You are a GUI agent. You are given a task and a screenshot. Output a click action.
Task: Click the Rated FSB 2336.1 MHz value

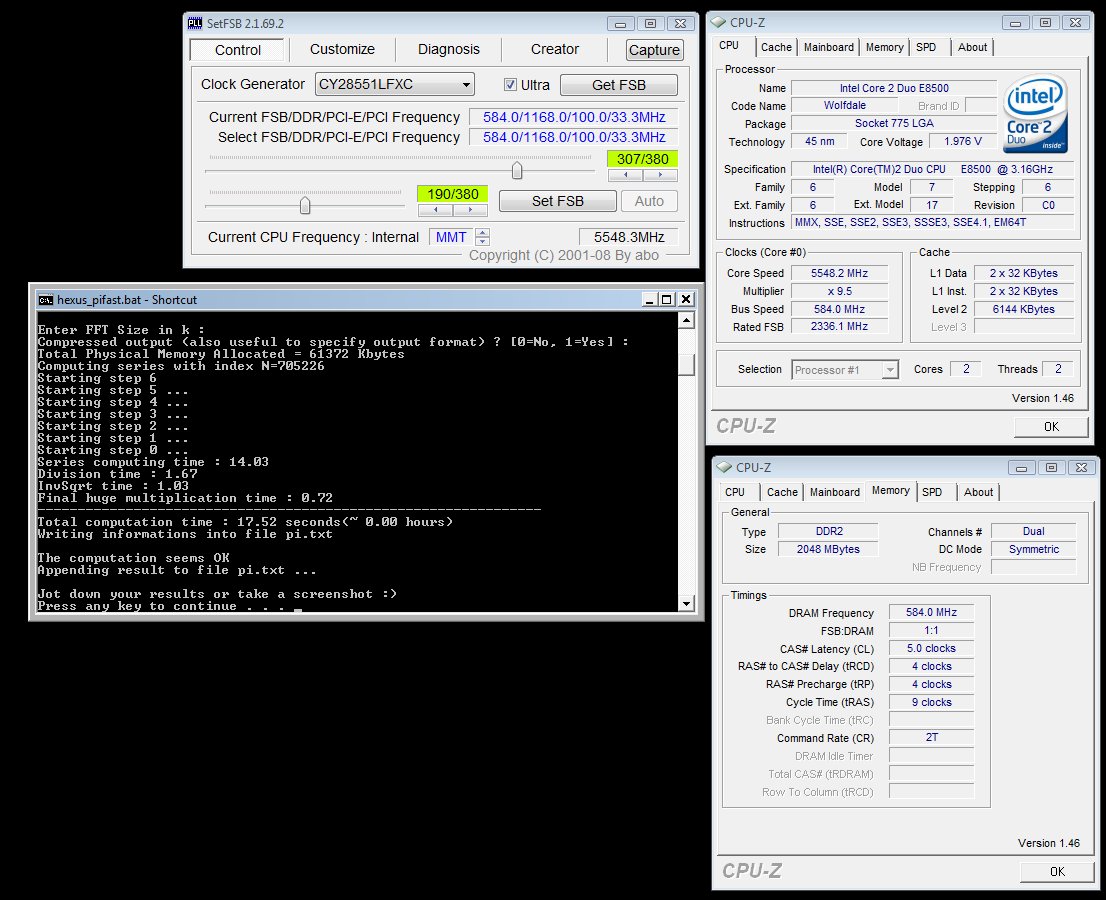coord(839,327)
